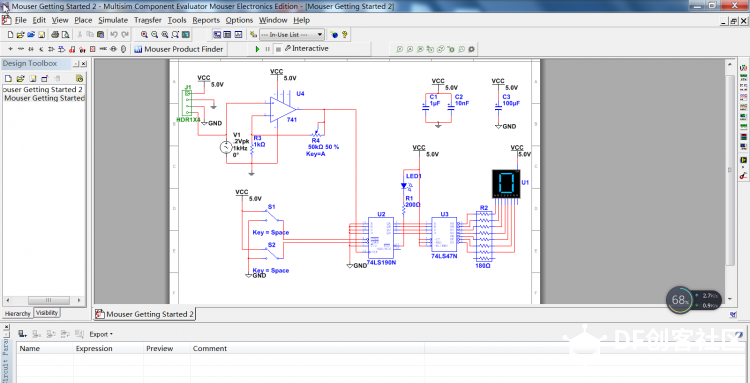Viewport: 750px width, 383px height.
Task: Click the Zoom fit to page icon
Action: [x=175, y=34]
